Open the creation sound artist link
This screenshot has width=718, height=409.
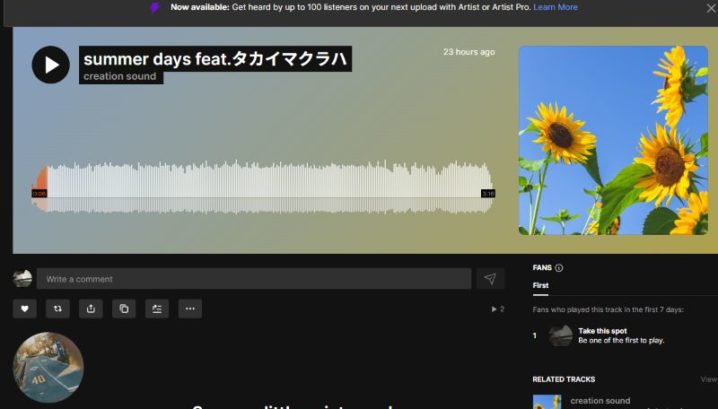click(120, 76)
